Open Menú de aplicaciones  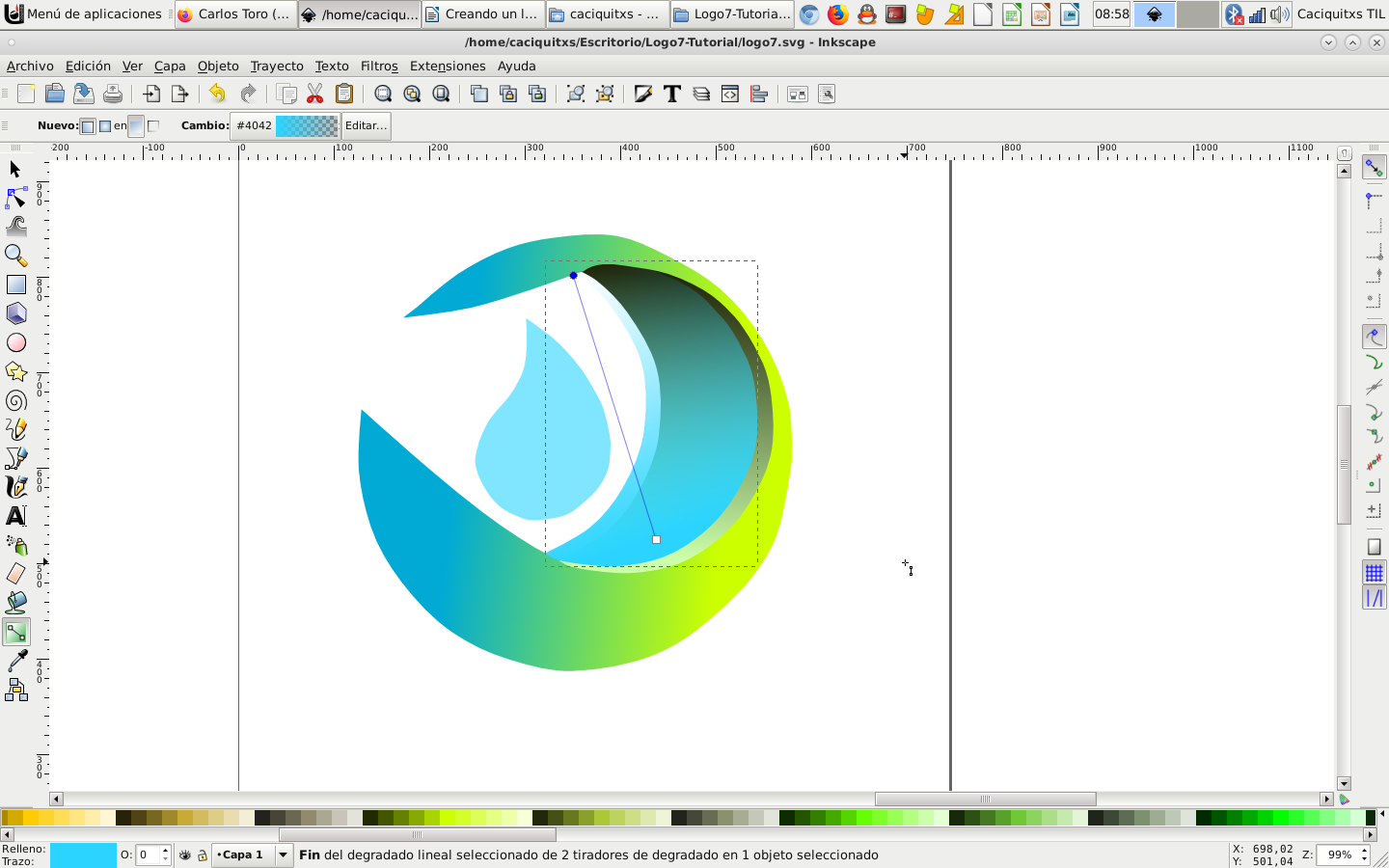(x=85, y=14)
